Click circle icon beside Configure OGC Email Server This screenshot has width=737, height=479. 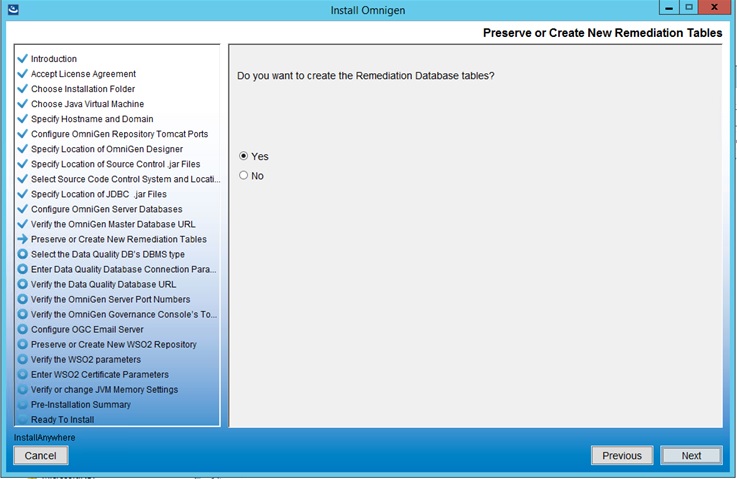pos(23,329)
